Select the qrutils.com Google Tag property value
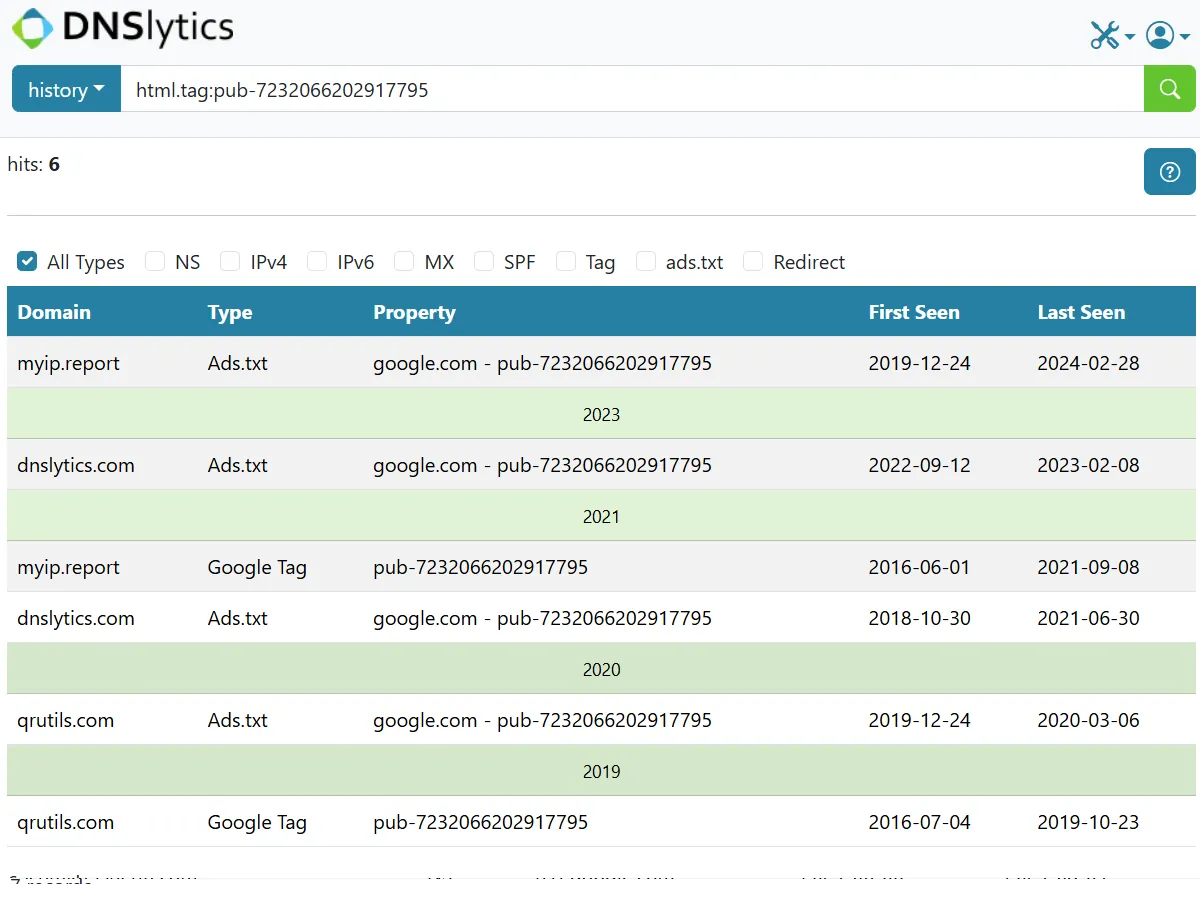 pyautogui.click(x=481, y=822)
